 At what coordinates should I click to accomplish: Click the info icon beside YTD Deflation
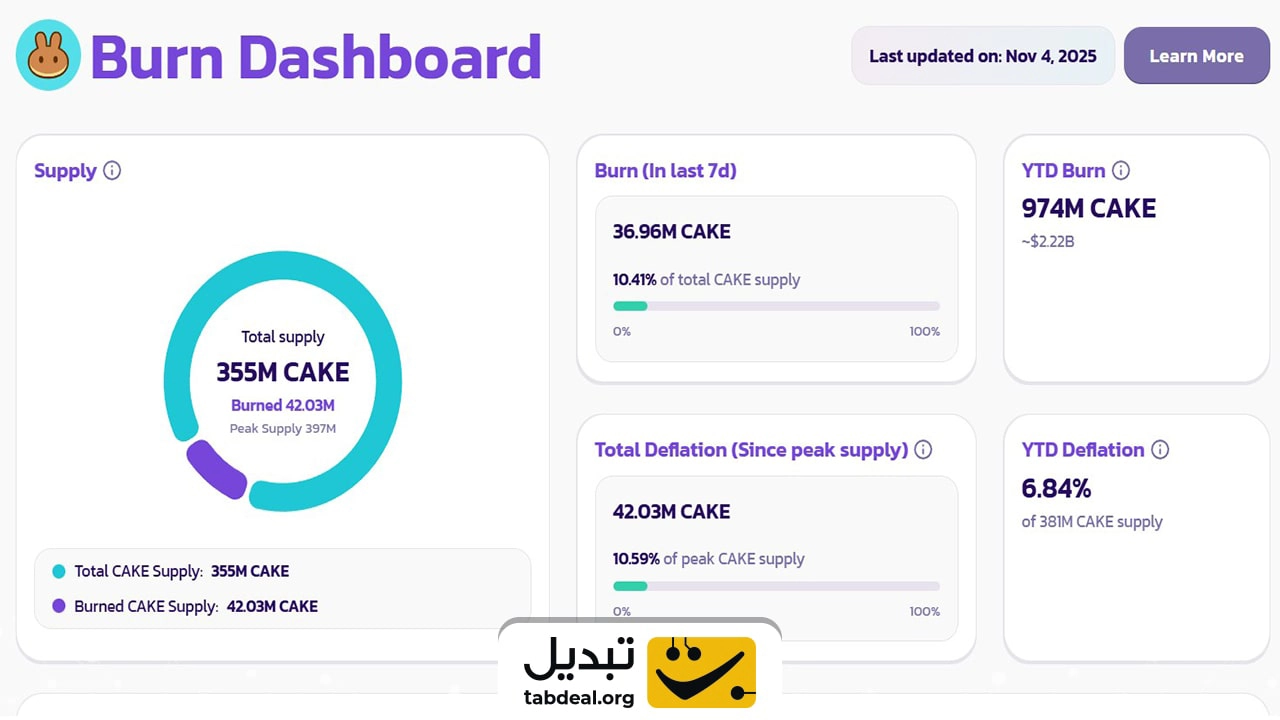pos(1160,450)
